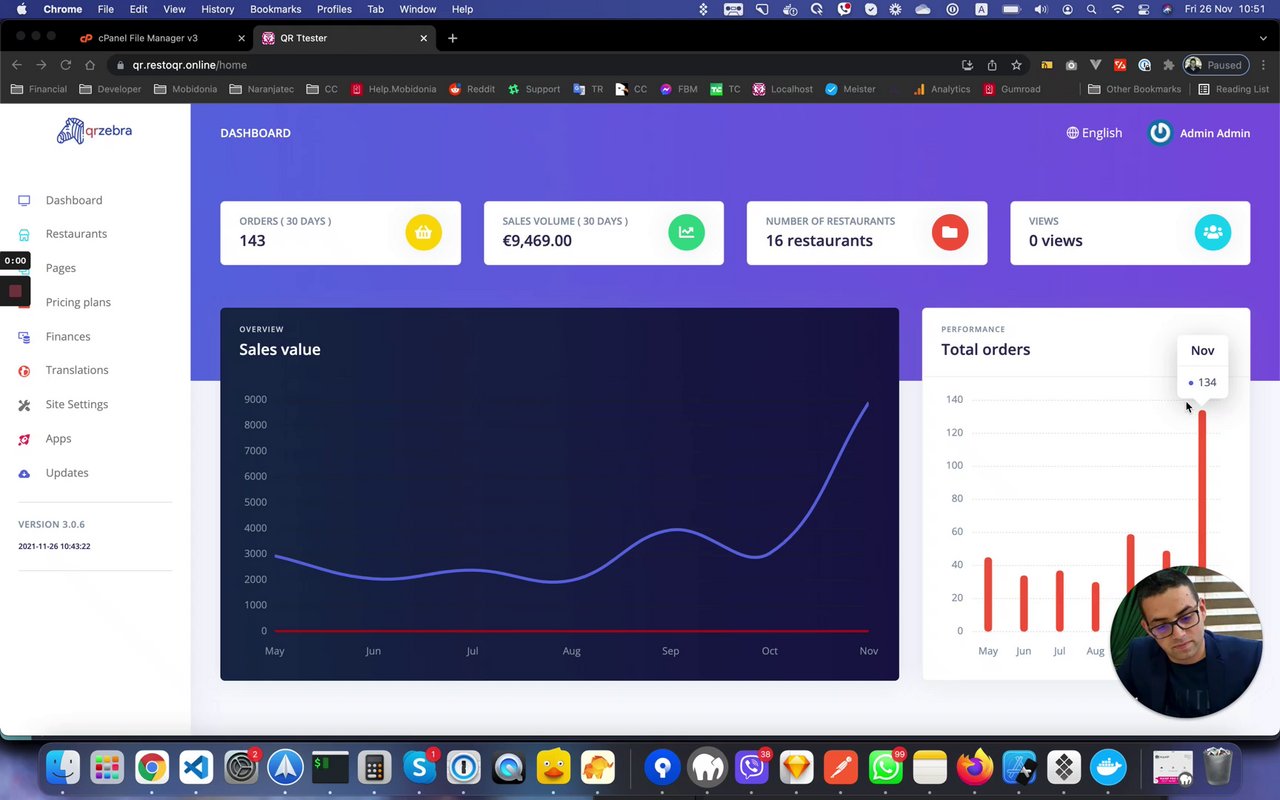
Task: Open Other Bookmarks folder
Action: [x=1134, y=89]
